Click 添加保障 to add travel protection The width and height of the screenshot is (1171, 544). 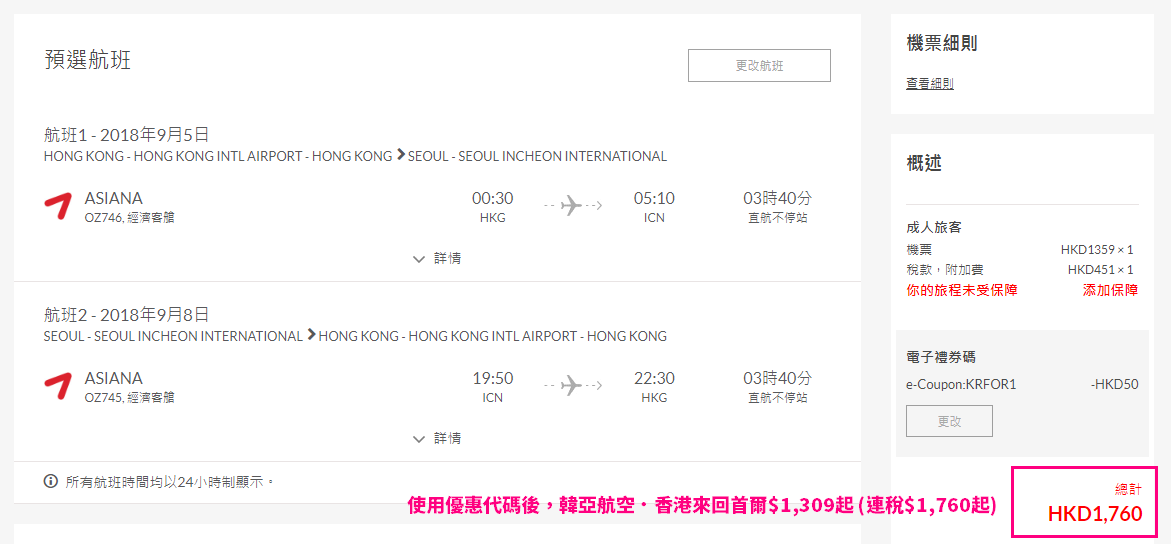click(x=1111, y=290)
